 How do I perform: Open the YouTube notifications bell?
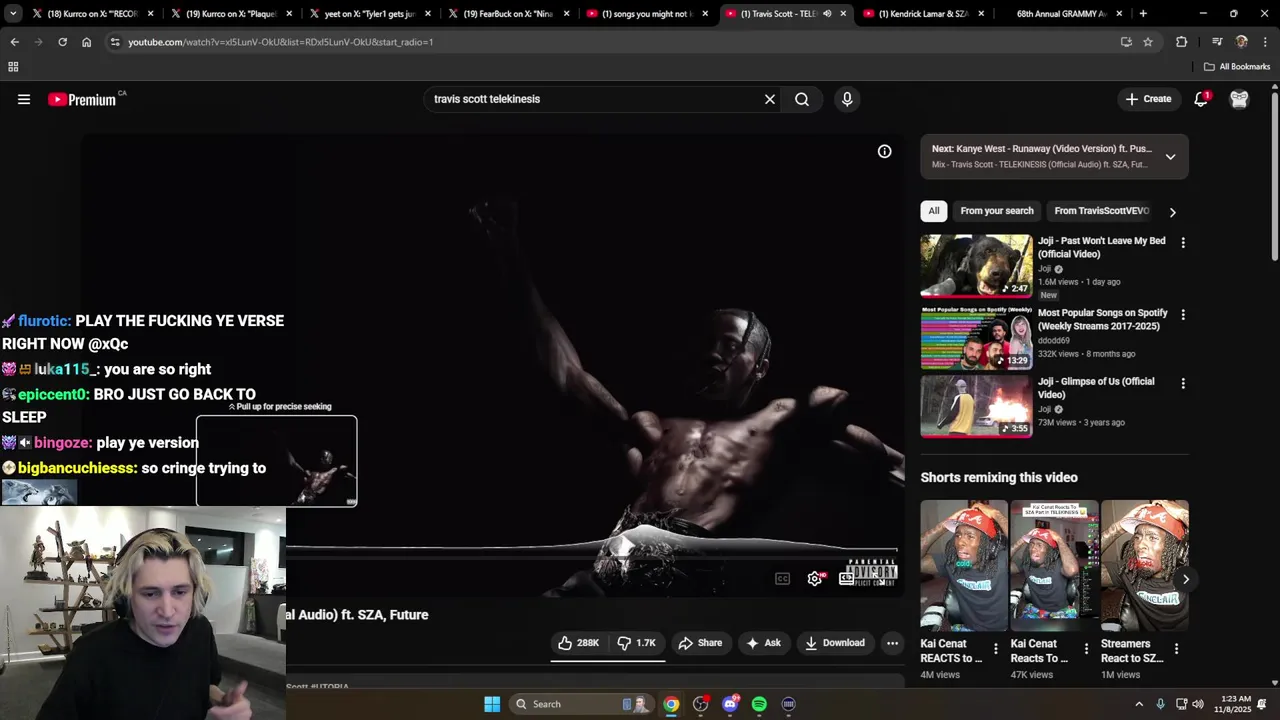[1201, 99]
